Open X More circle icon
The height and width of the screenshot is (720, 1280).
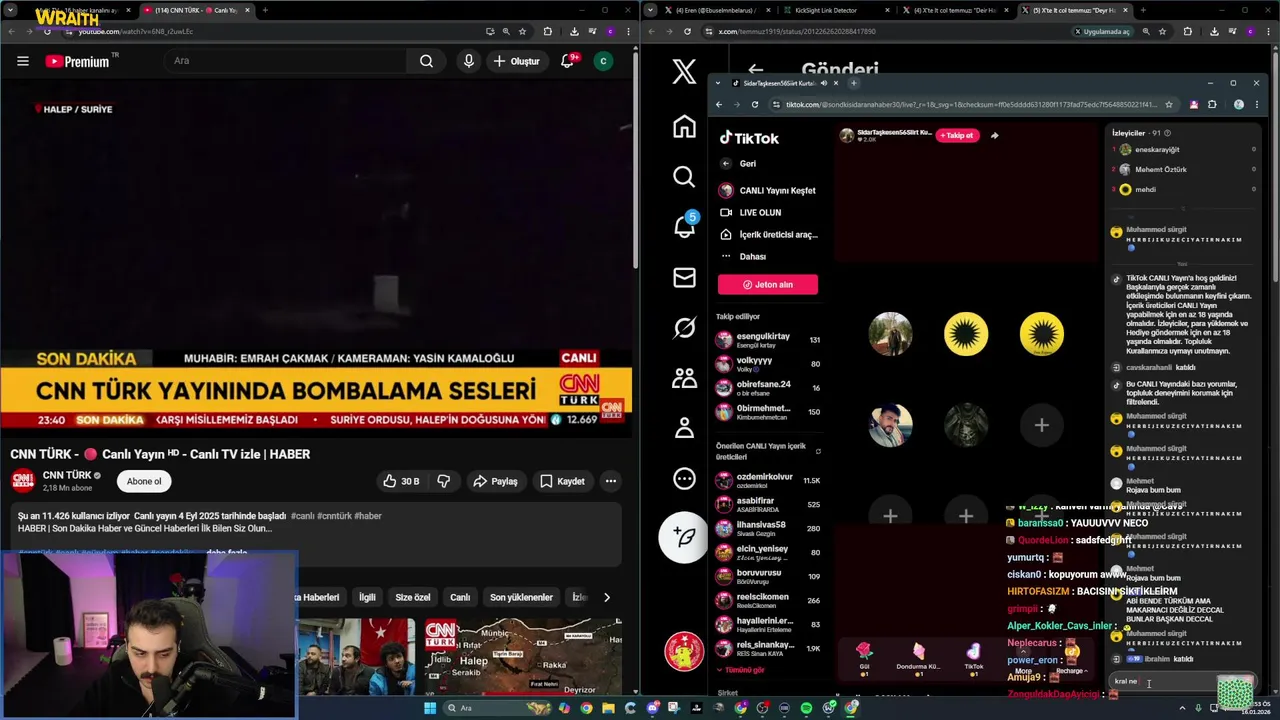pyautogui.click(x=684, y=478)
